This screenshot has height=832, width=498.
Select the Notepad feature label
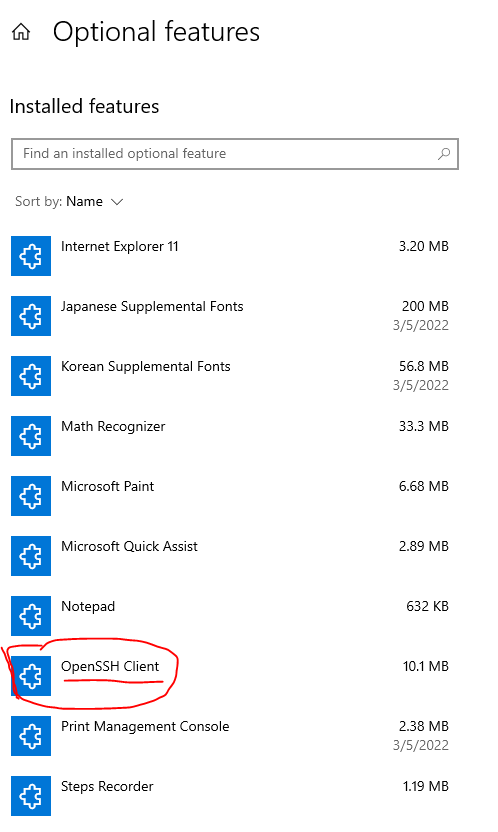point(88,606)
